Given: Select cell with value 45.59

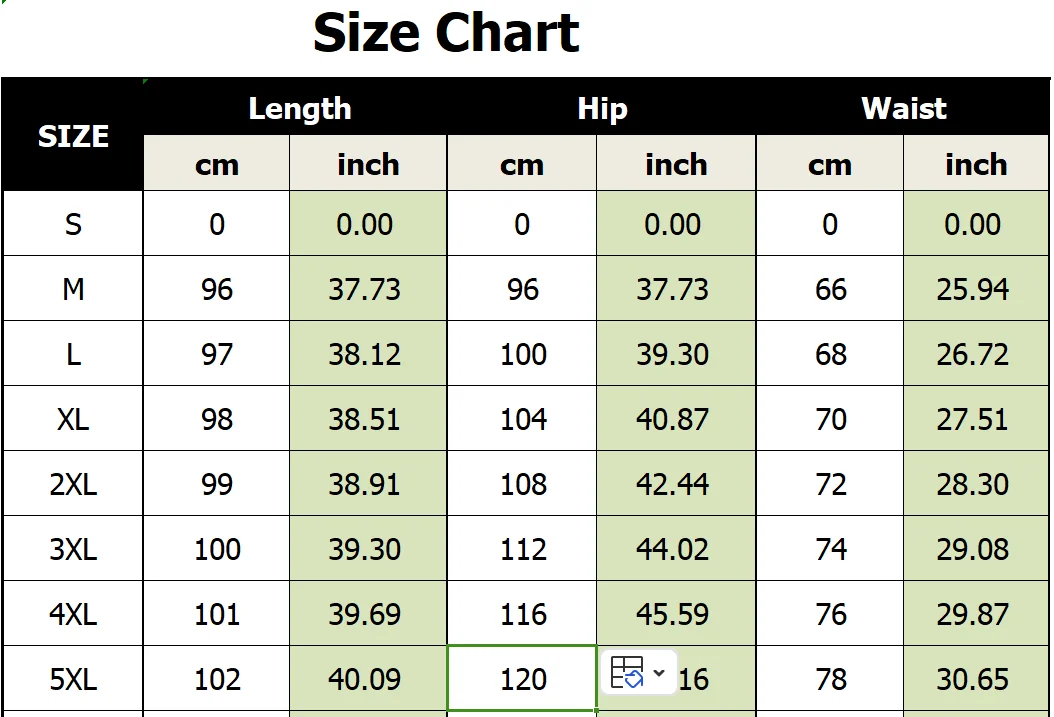Looking at the screenshot, I should pyautogui.click(x=673, y=614).
